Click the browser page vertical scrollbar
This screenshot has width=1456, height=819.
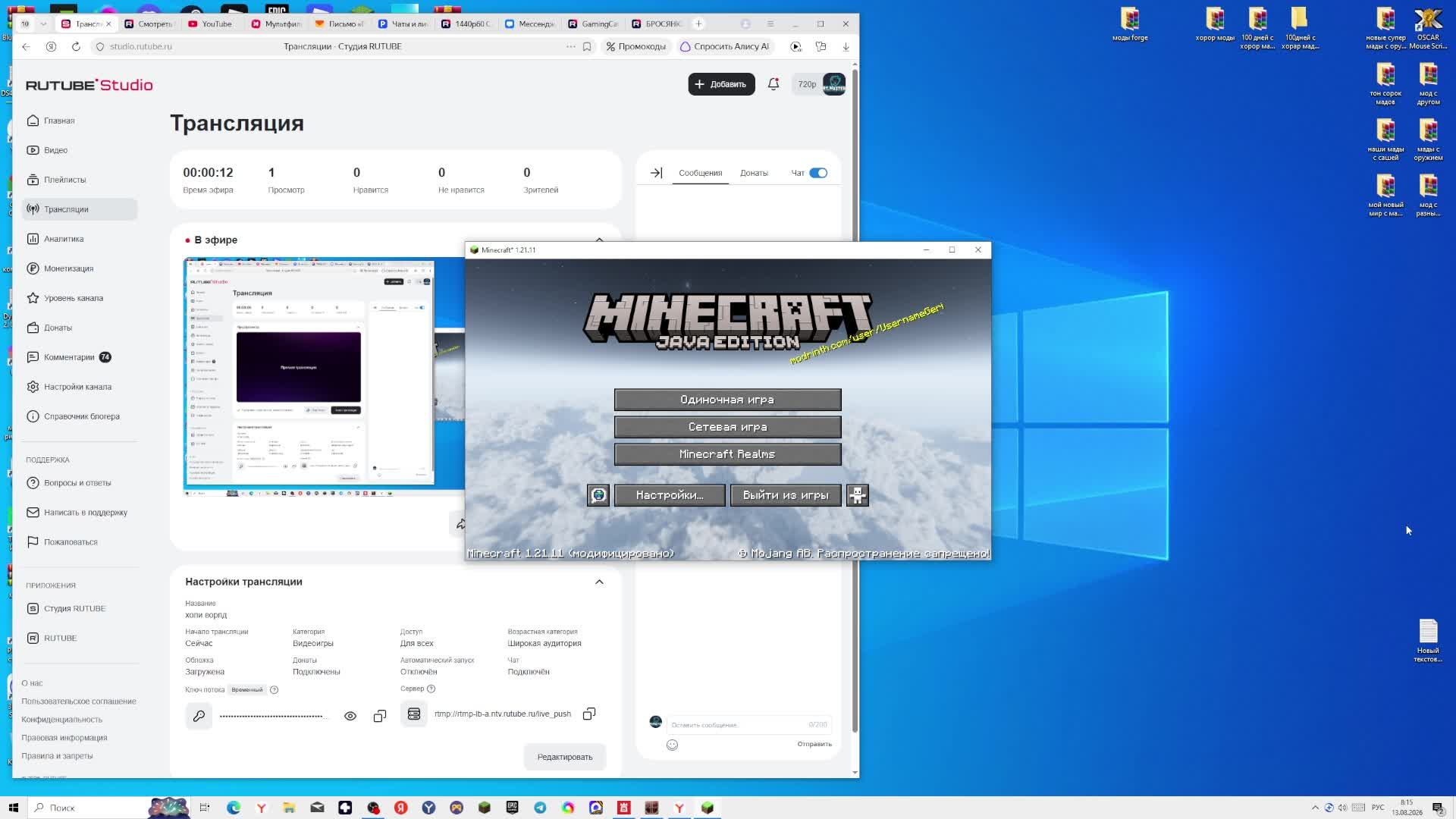(855, 400)
